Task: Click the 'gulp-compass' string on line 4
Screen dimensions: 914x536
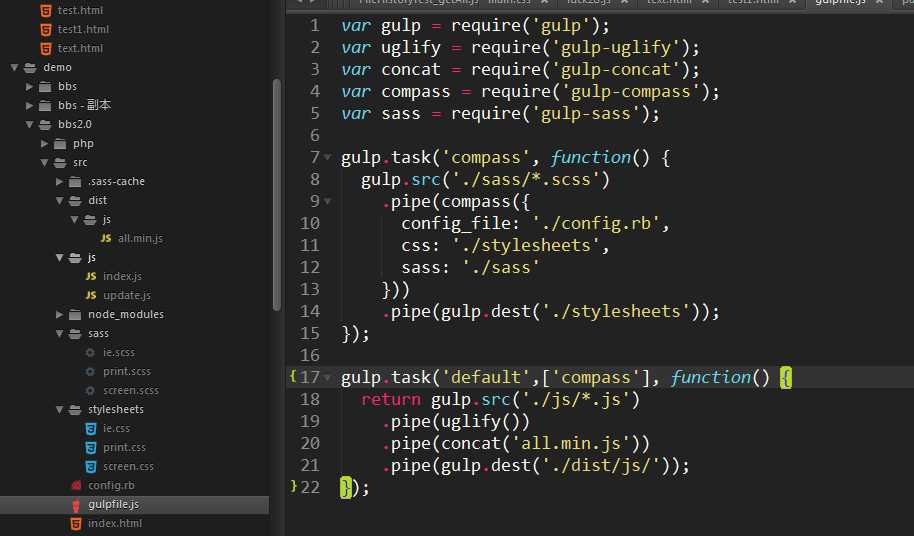Action: coord(631,91)
